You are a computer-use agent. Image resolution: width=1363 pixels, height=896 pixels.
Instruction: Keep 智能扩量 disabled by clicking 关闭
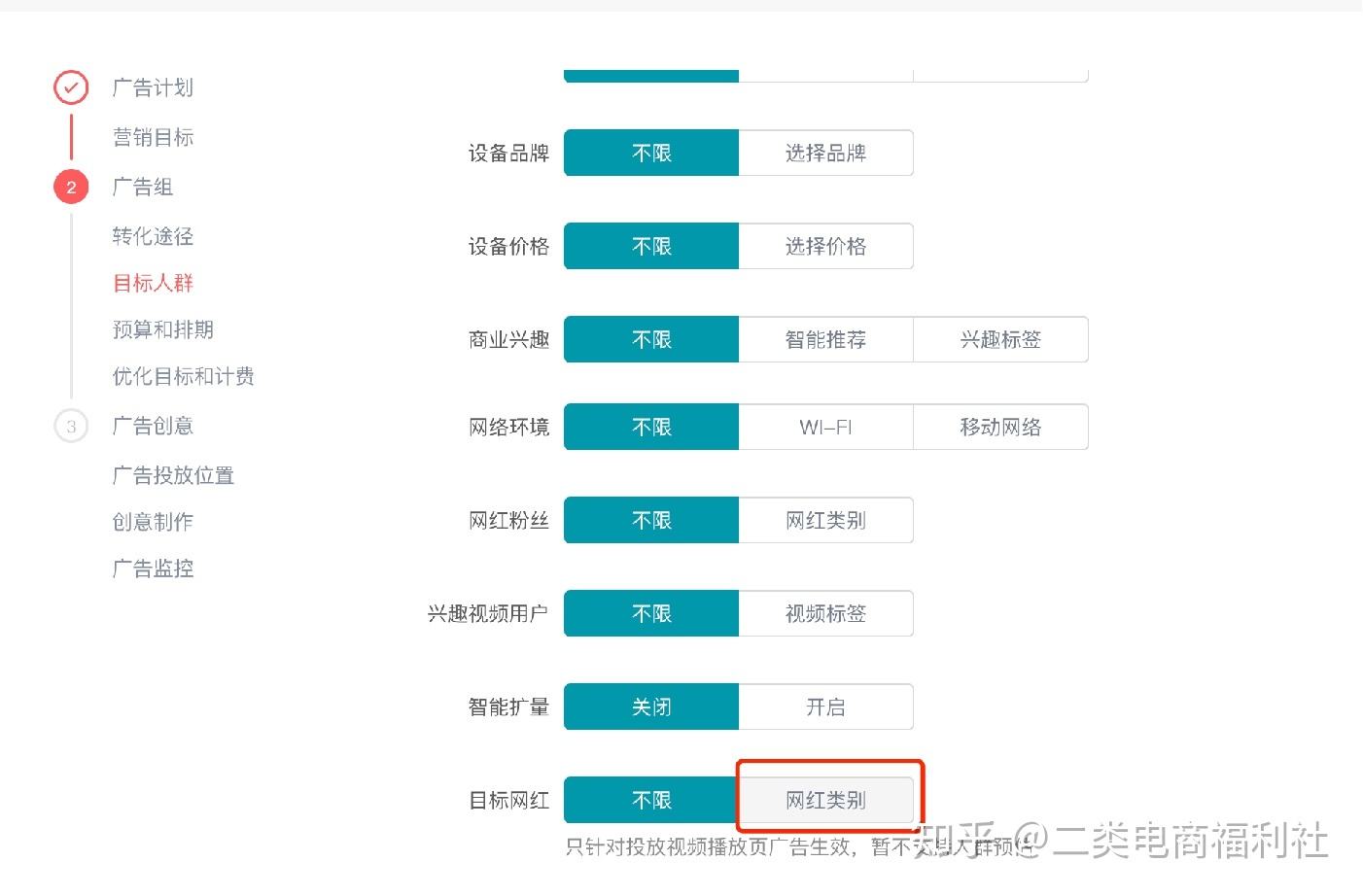click(650, 706)
